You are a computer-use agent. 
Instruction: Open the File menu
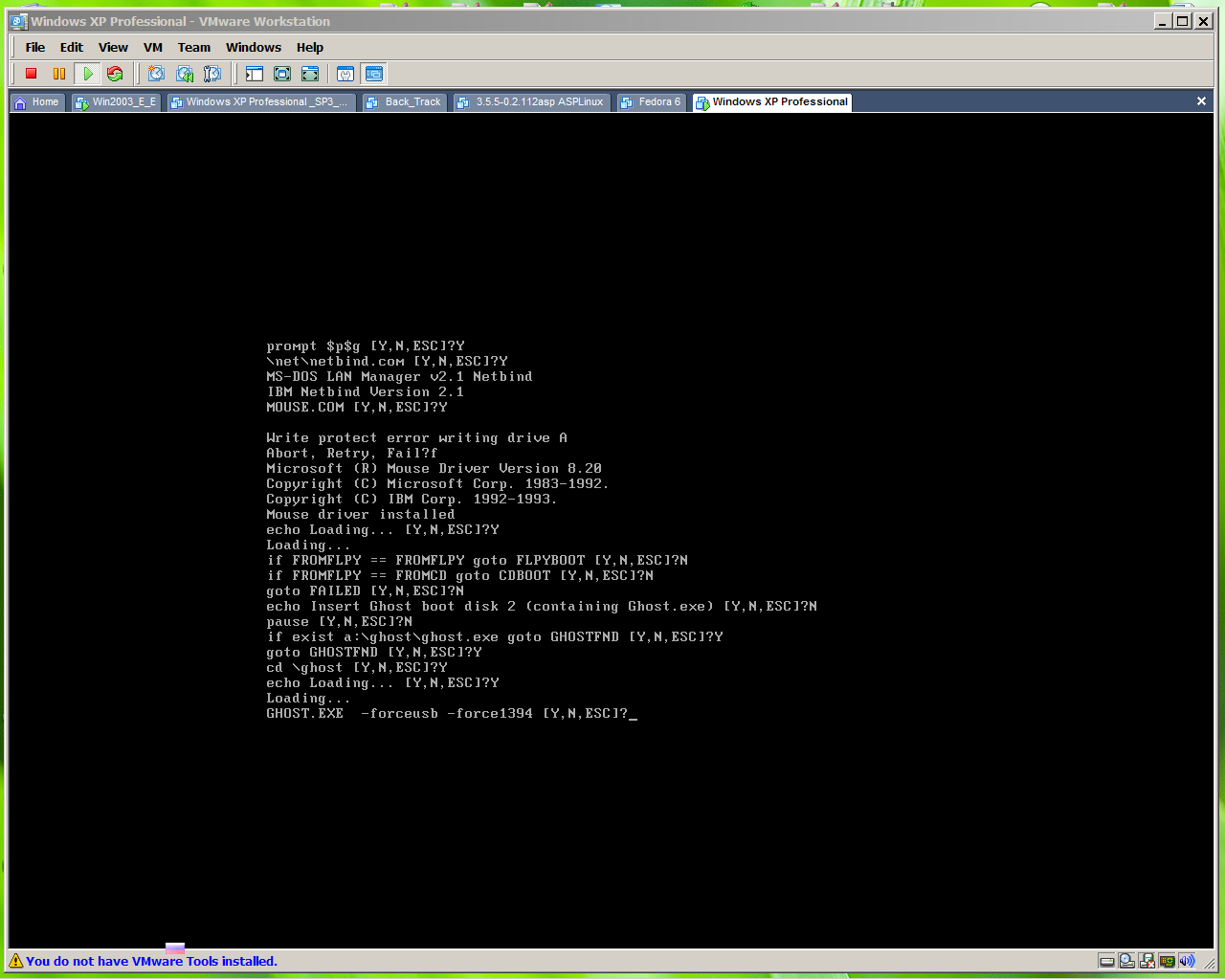(x=35, y=47)
